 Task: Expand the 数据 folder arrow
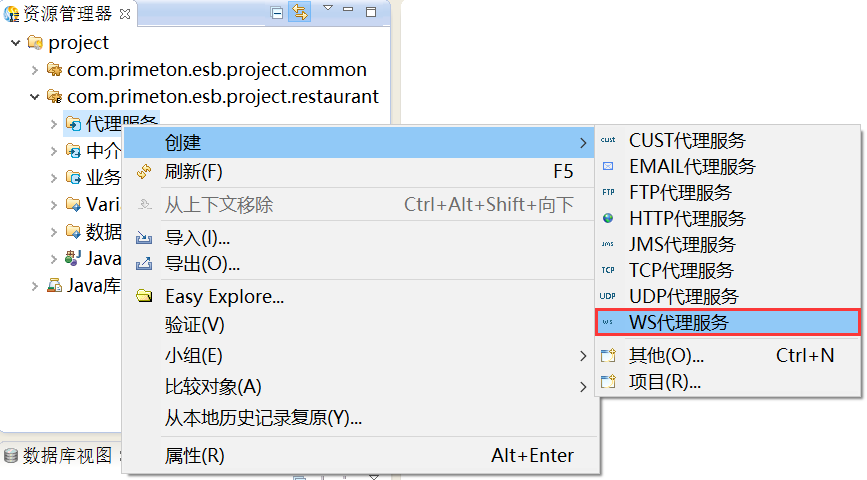coord(54,232)
